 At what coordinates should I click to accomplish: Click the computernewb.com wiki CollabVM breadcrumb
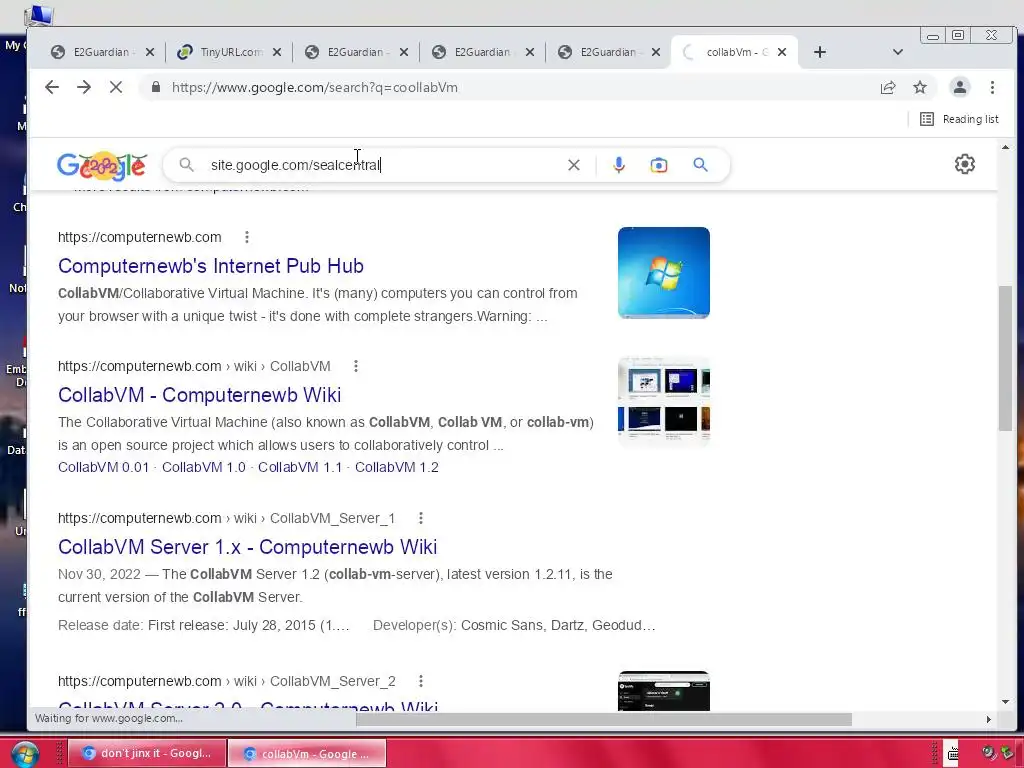[x=194, y=366]
